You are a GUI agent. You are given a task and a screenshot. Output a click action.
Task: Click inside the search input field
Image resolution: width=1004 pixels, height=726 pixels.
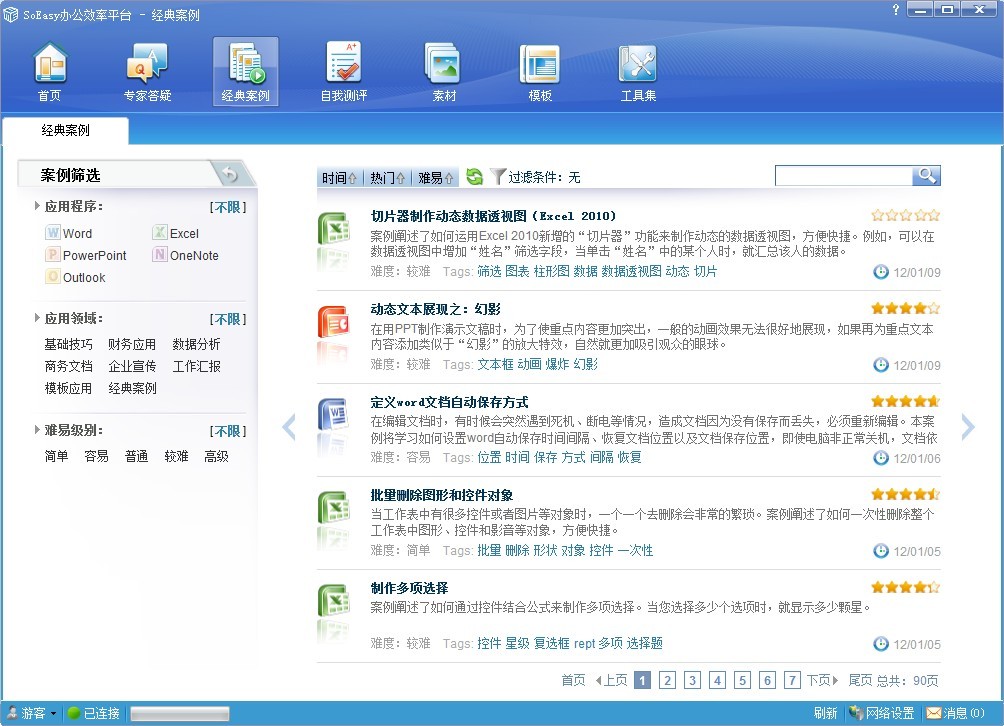pyautogui.click(x=845, y=175)
